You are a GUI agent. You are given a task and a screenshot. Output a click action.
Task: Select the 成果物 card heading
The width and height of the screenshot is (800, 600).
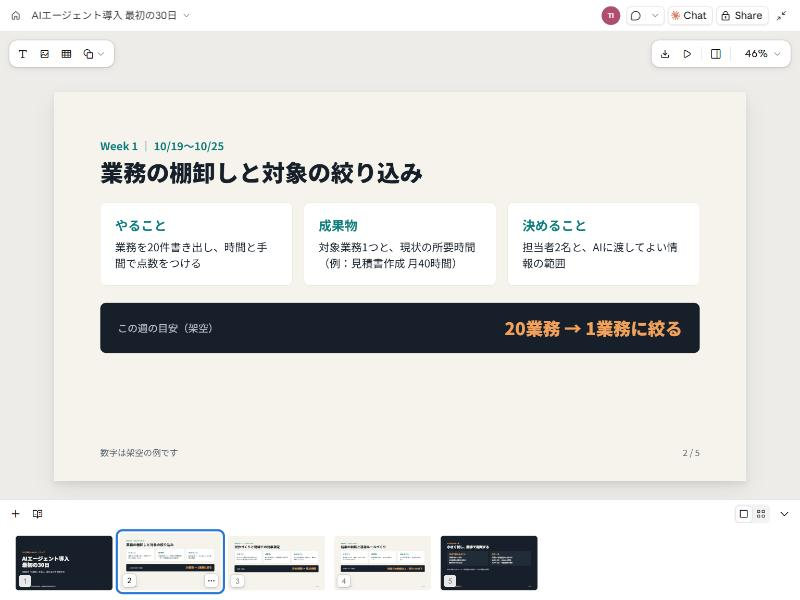point(338,226)
